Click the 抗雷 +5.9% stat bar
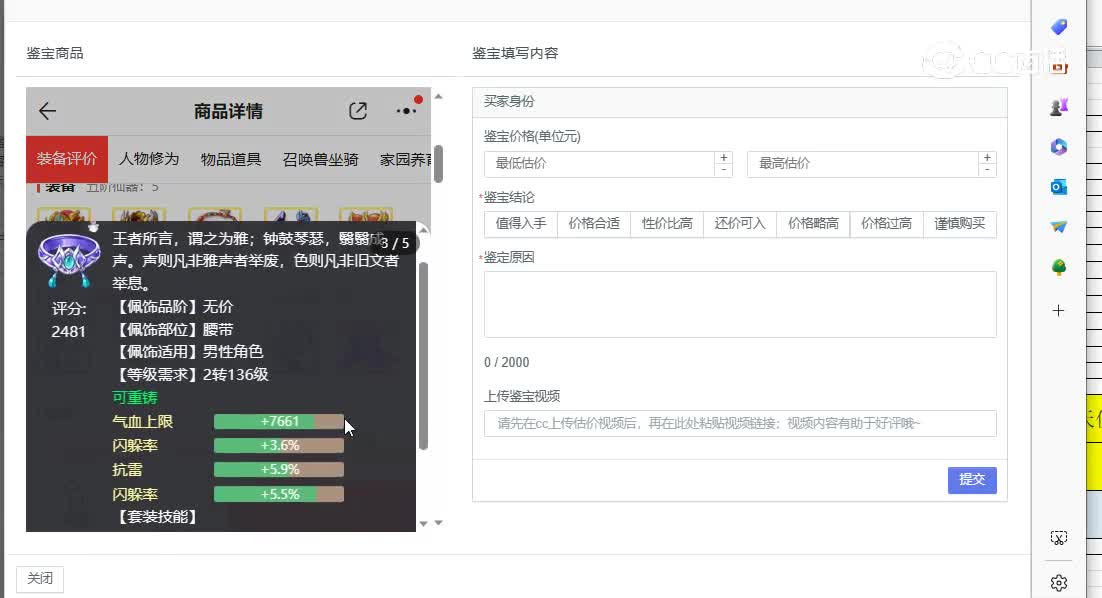The height and width of the screenshot is (598, 1102). pos(279,469)
